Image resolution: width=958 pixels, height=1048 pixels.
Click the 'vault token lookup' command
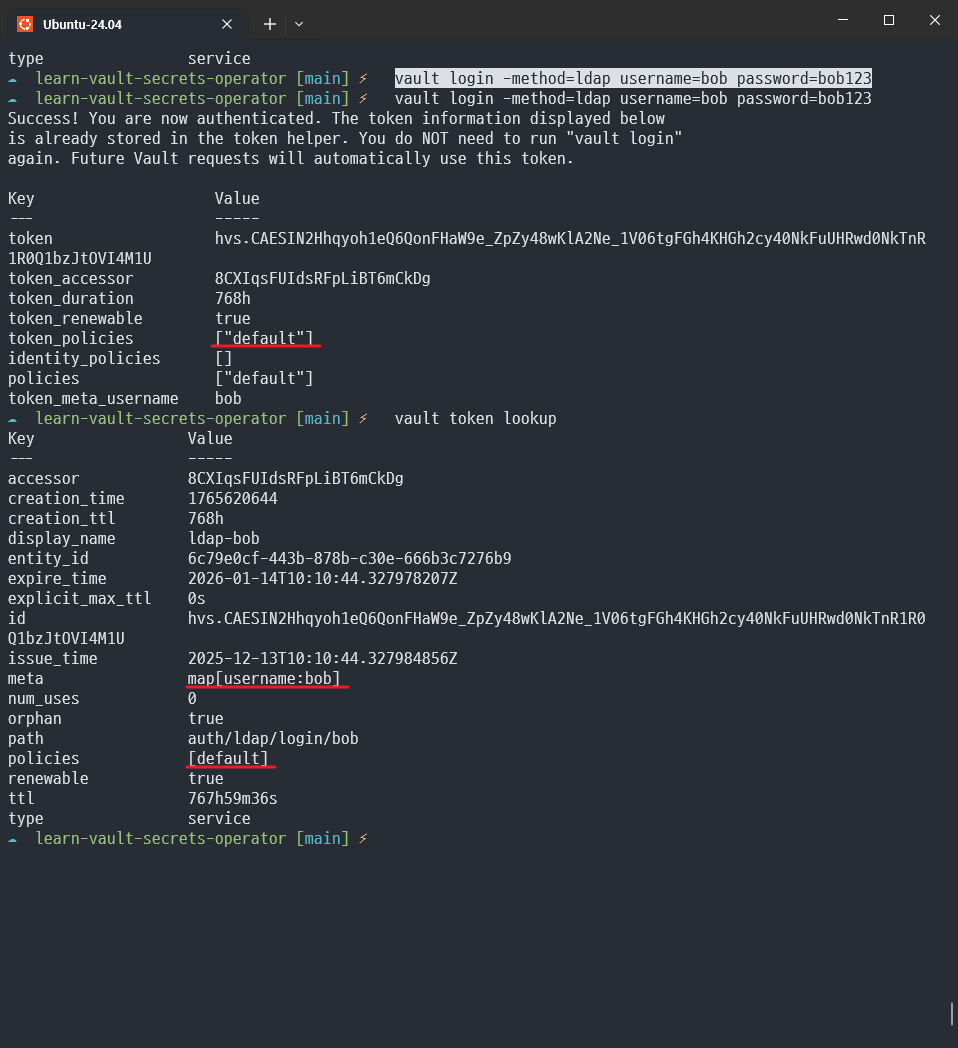(x=475, y=418)
